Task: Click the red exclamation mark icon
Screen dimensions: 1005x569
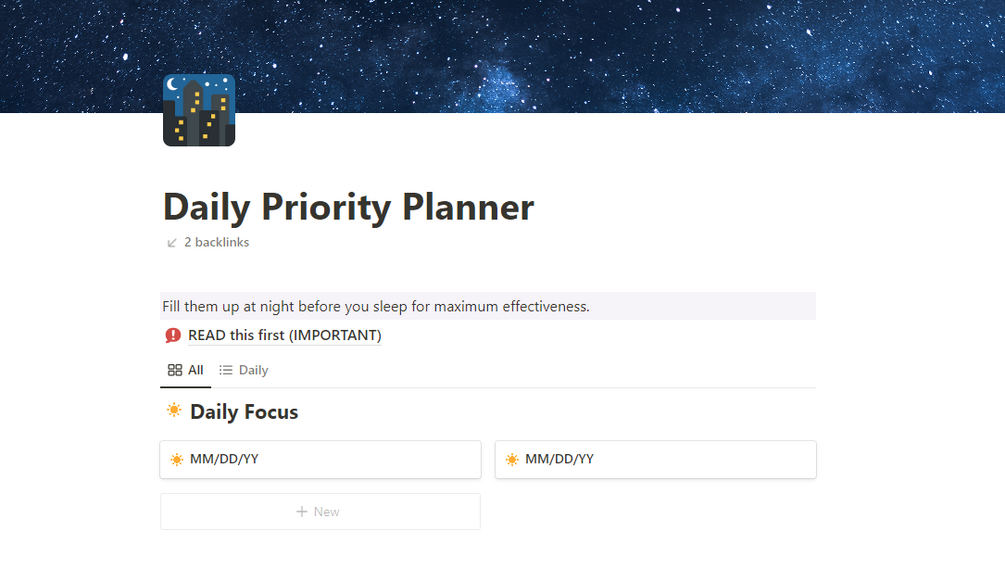Action: pos(173,335)
